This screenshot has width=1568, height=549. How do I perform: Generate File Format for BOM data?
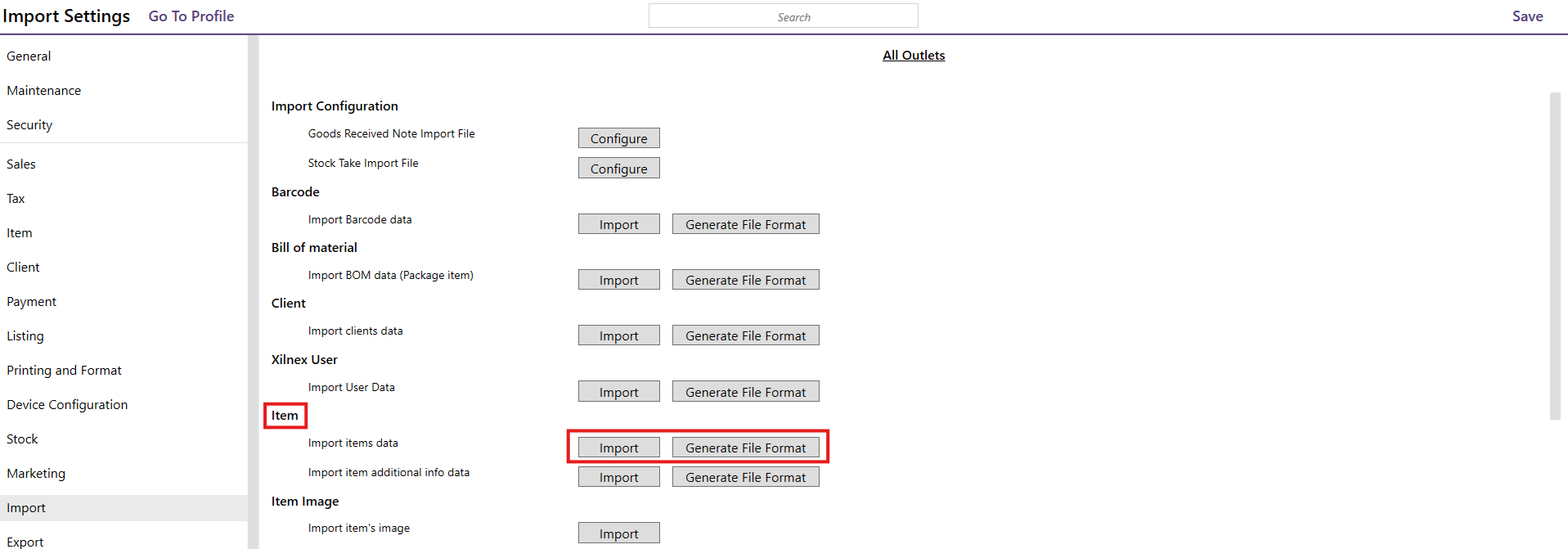coord(745,280)
